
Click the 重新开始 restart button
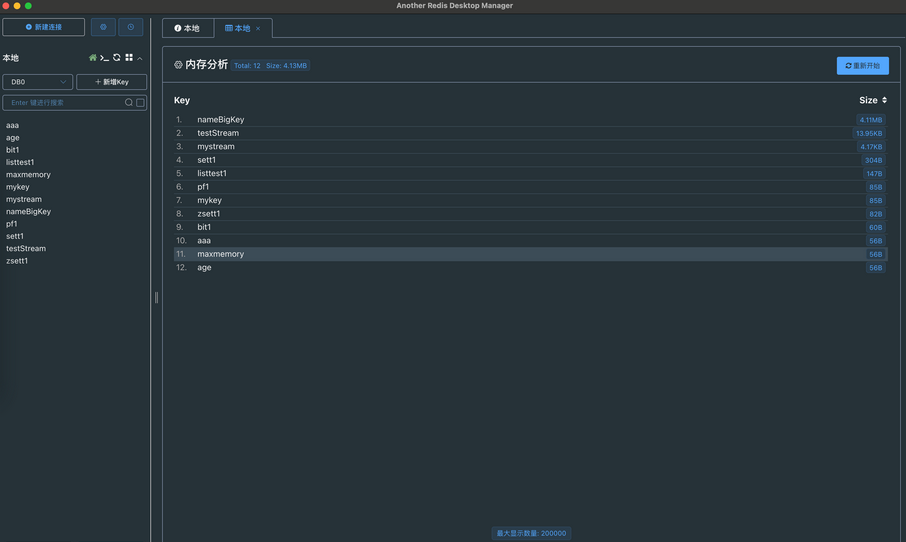click(x=862, y=66)
